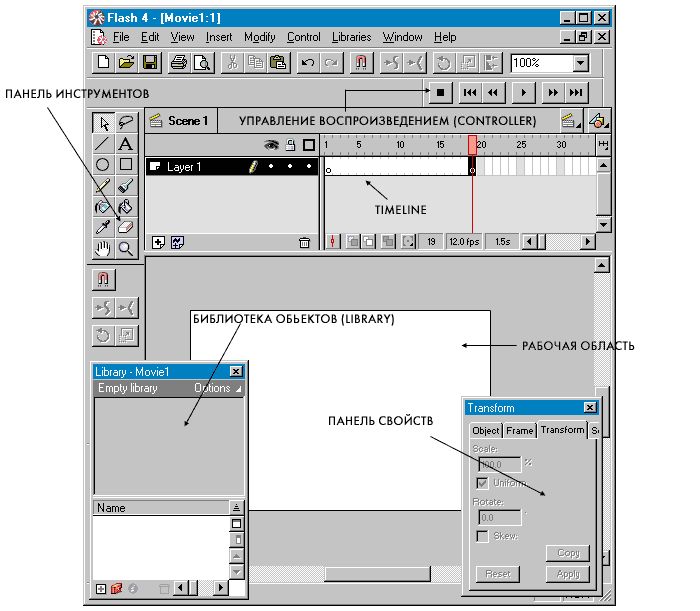Click the Copy icon in main toolbar
The width and height of the screenshot is (700, 611).
pos(255,62)
